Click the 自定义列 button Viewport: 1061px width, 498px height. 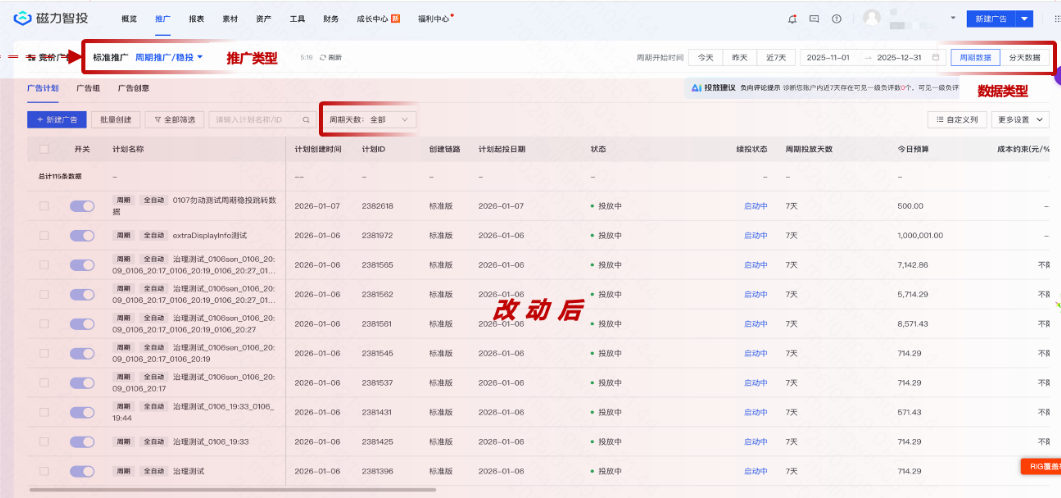957,120
